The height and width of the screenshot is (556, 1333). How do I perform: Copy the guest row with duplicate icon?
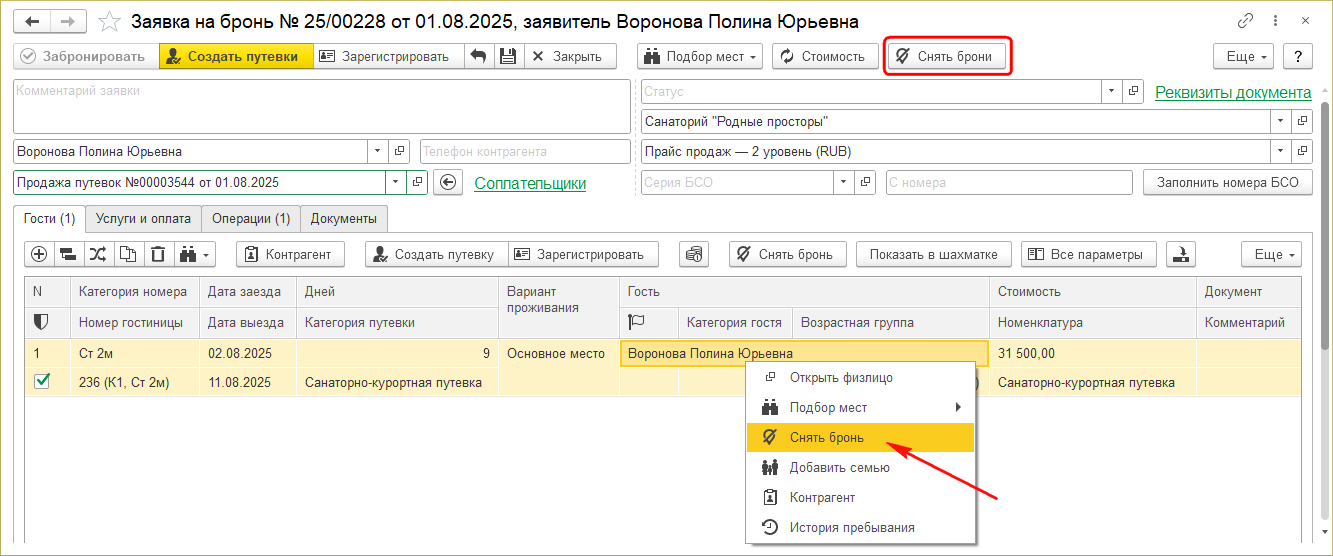[x=128, y=254]
